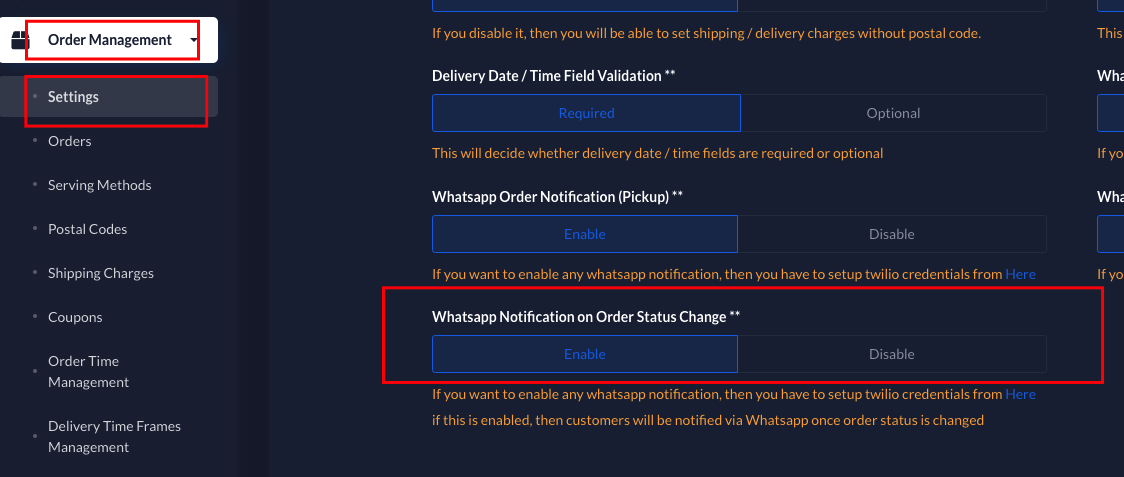The image size is (1124, 477).
Task: Disable Whatsapp Notification on Order Status Change
Action: click(x=891, y=354)
